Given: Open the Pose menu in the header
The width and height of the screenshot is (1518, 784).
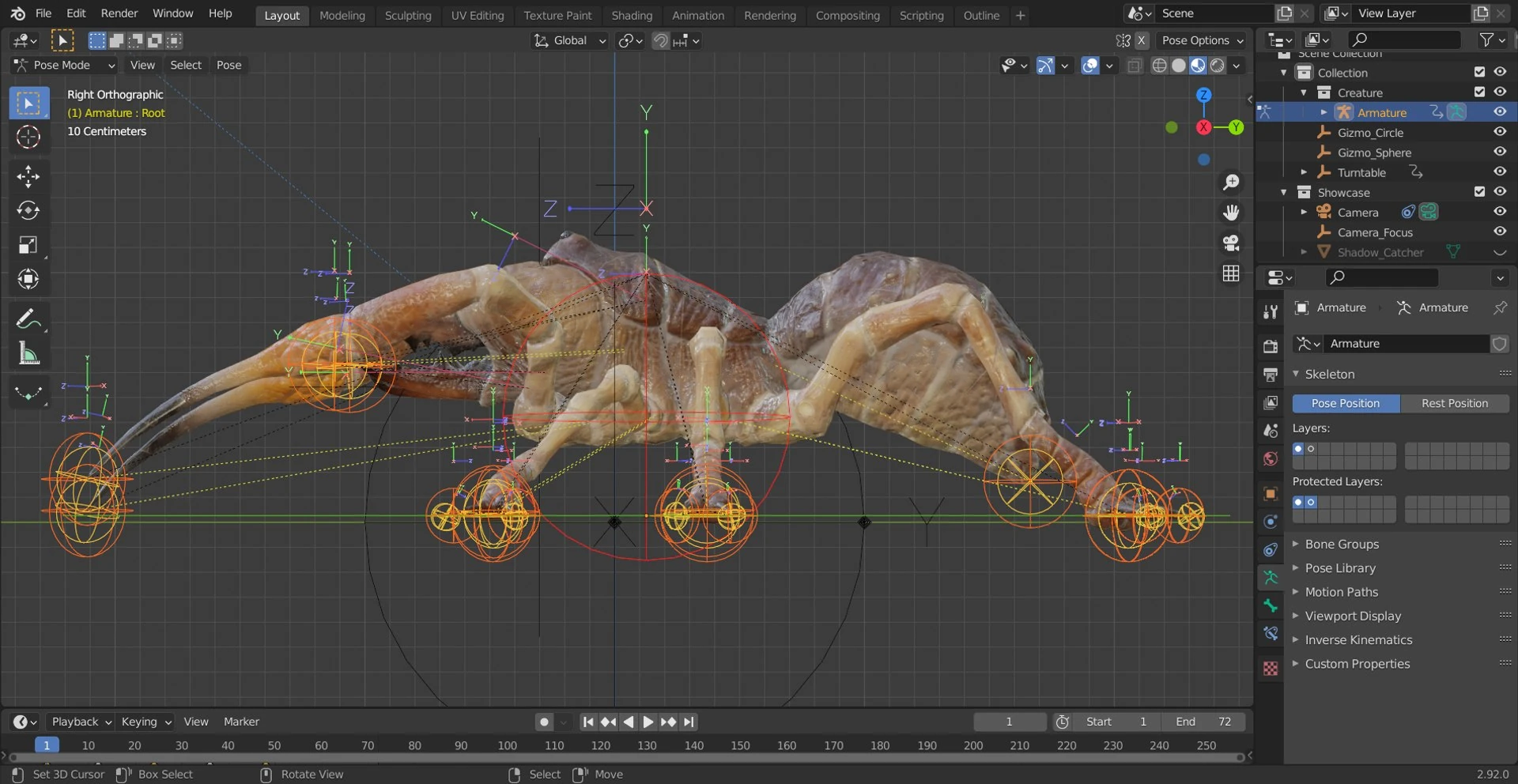Looking at the screenshot, I should tap(228, 65).
